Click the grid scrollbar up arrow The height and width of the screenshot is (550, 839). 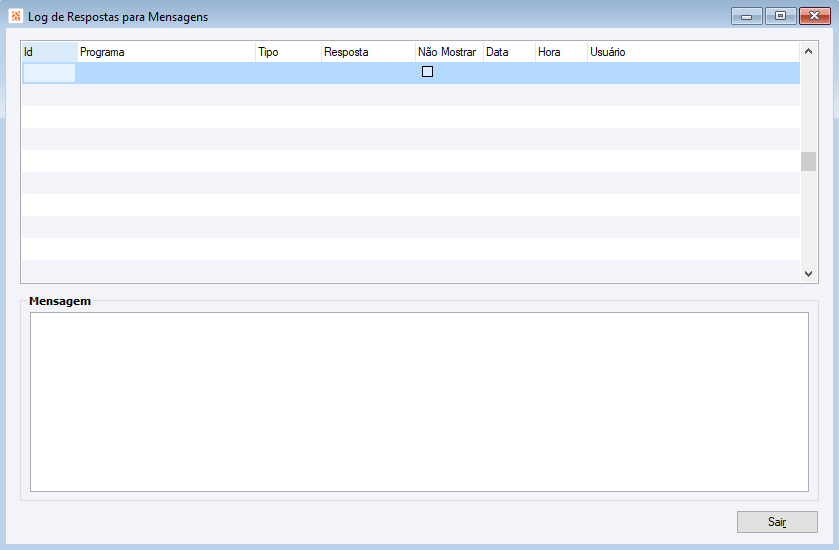(x=808, y=51)
